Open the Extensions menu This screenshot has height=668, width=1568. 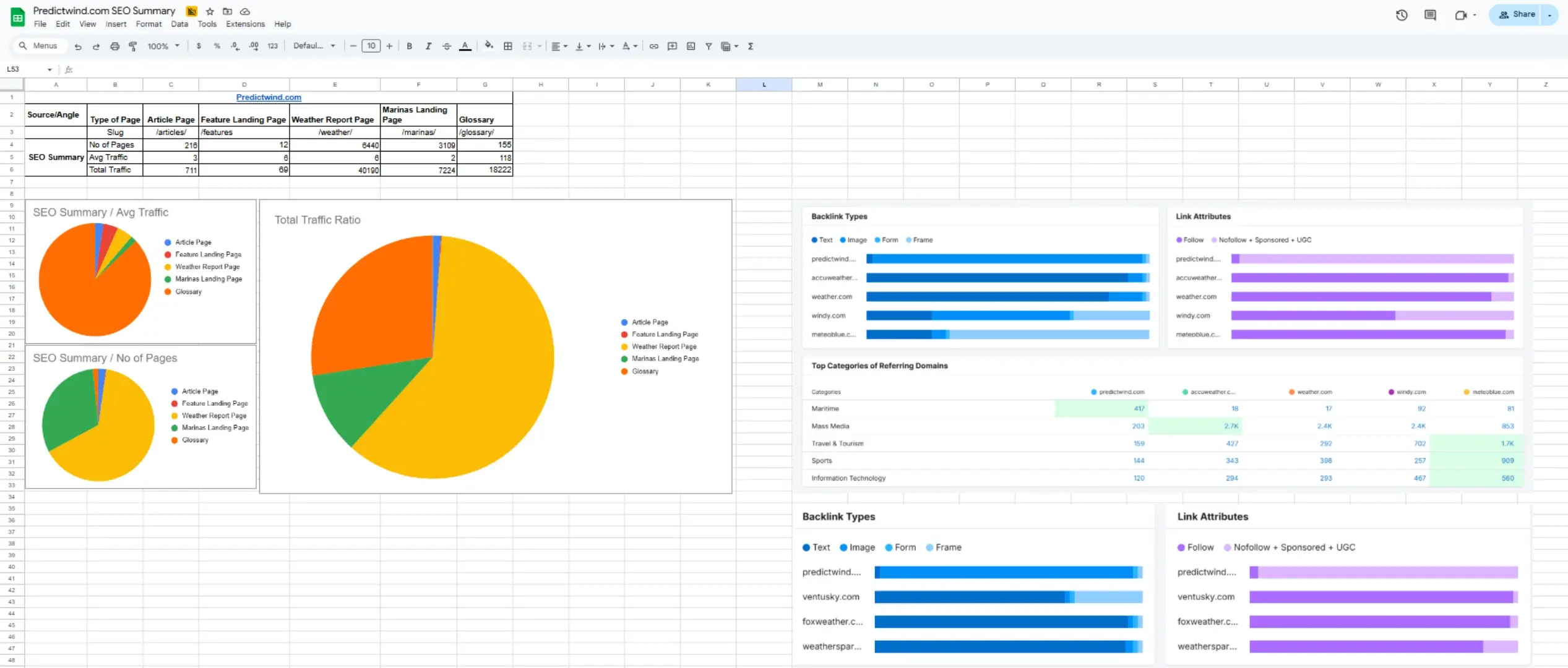245,24
